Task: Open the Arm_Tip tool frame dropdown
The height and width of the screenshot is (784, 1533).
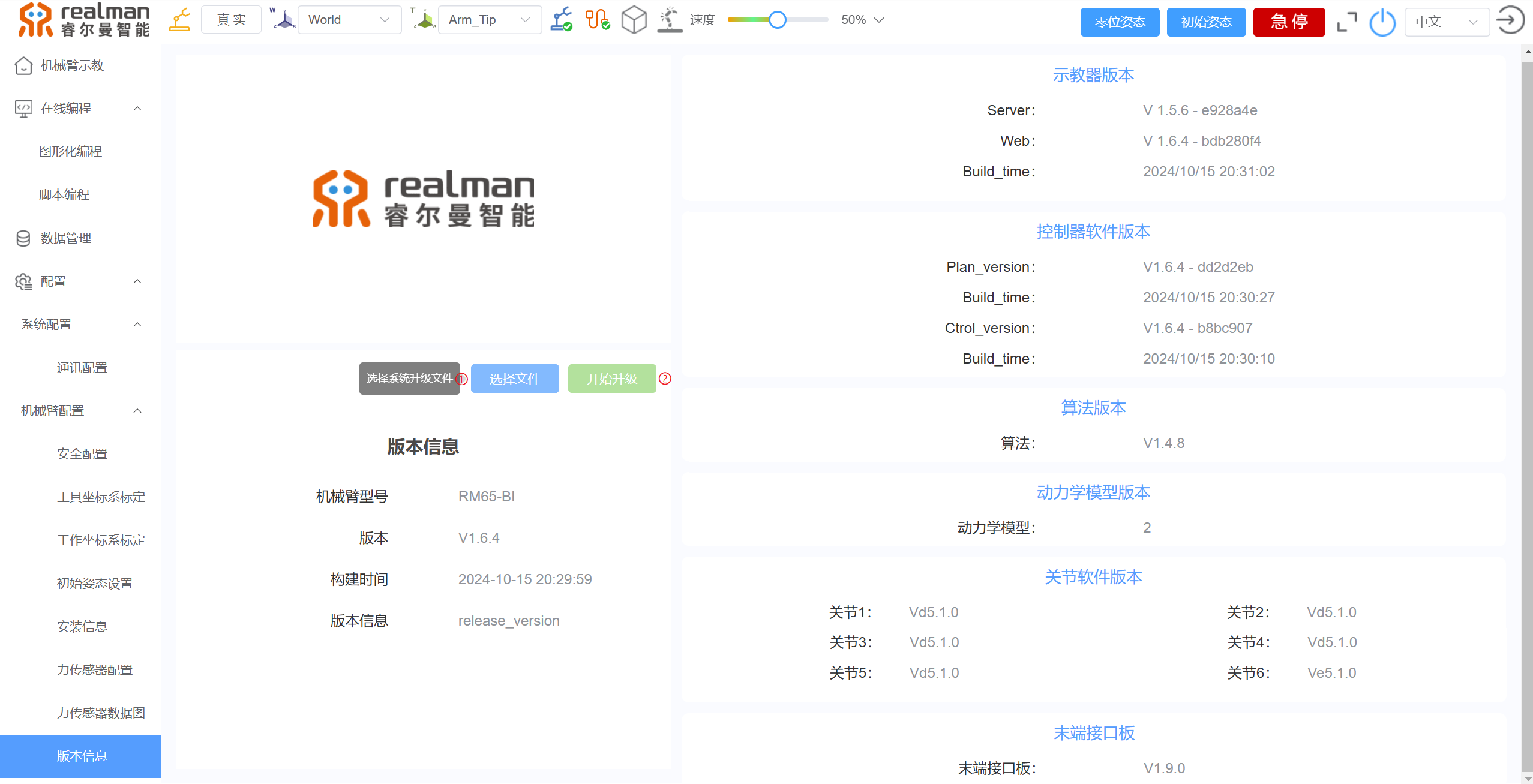Action: click(x=490, y=20)
